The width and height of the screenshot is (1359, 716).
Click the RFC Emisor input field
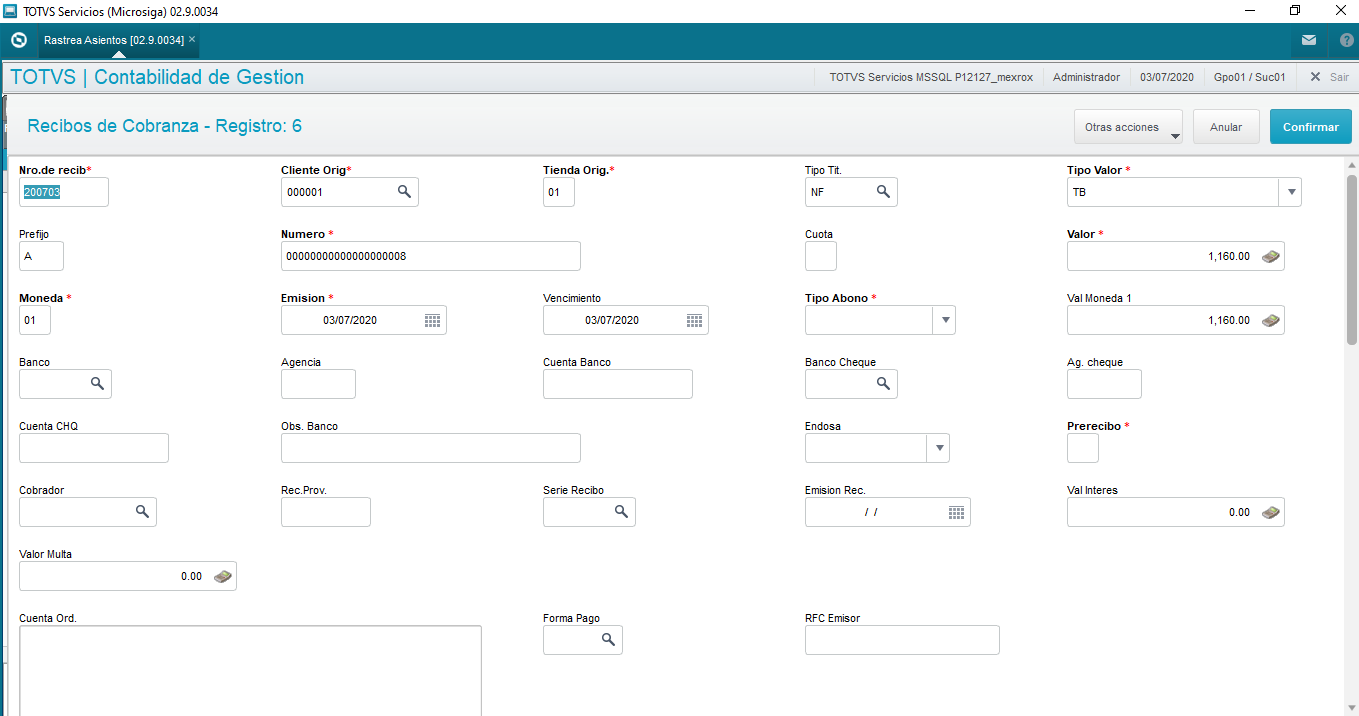[x=902, y=640]
